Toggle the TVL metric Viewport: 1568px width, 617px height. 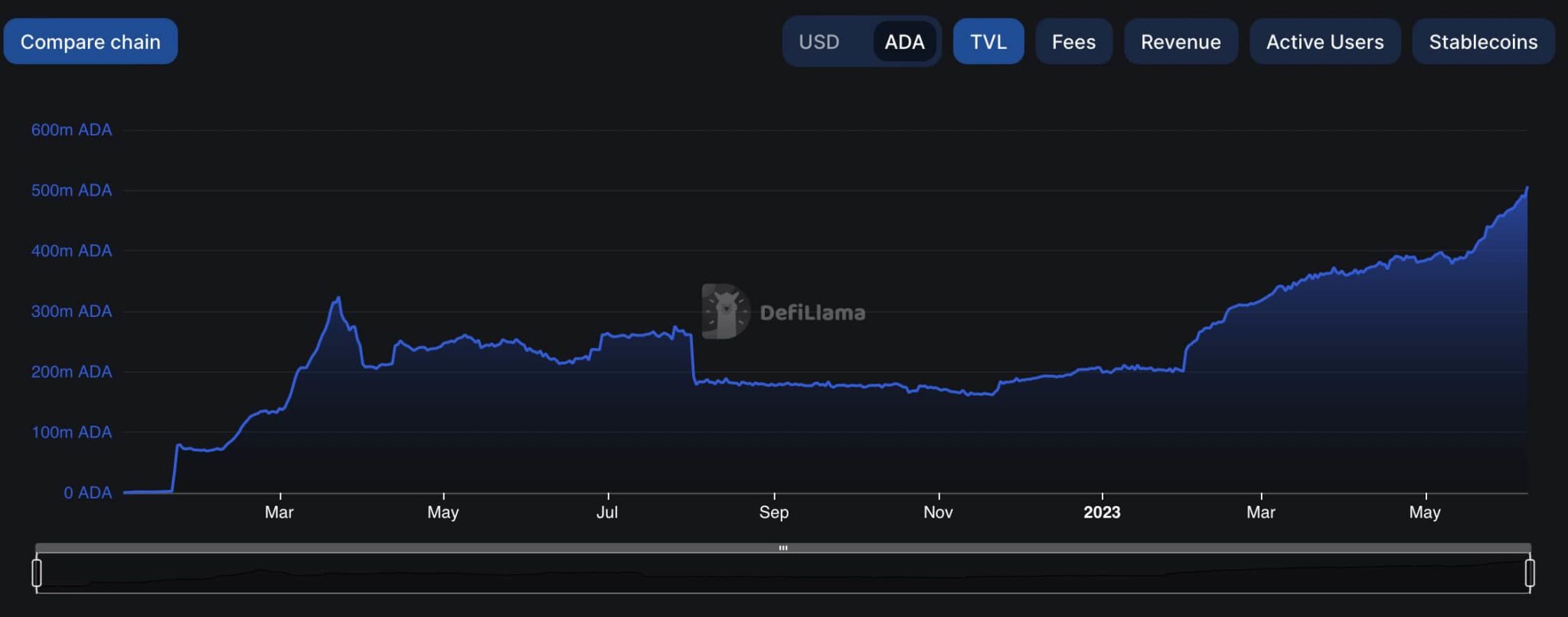point(988,41)
